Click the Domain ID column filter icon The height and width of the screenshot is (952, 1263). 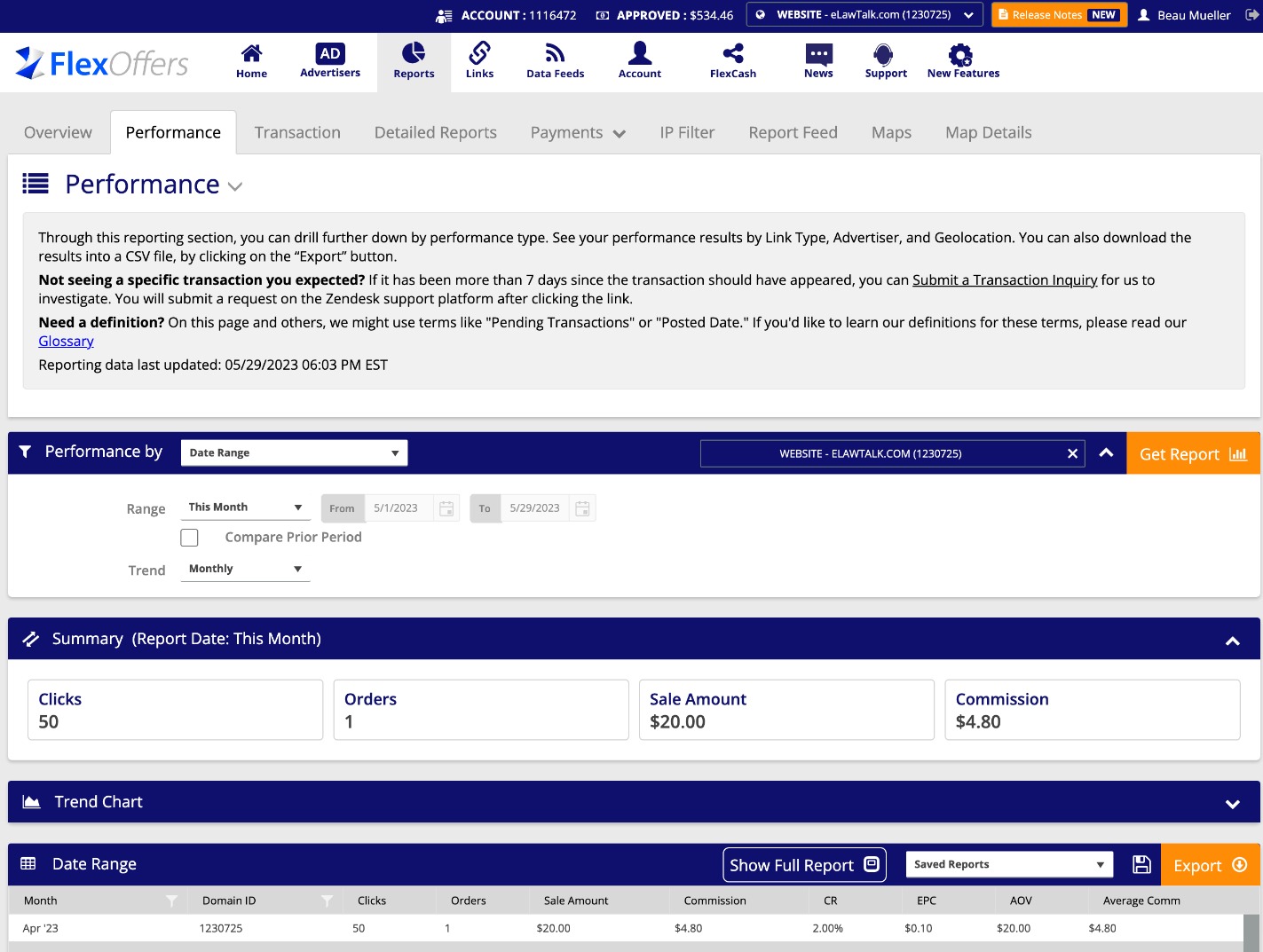click(327, 901)
